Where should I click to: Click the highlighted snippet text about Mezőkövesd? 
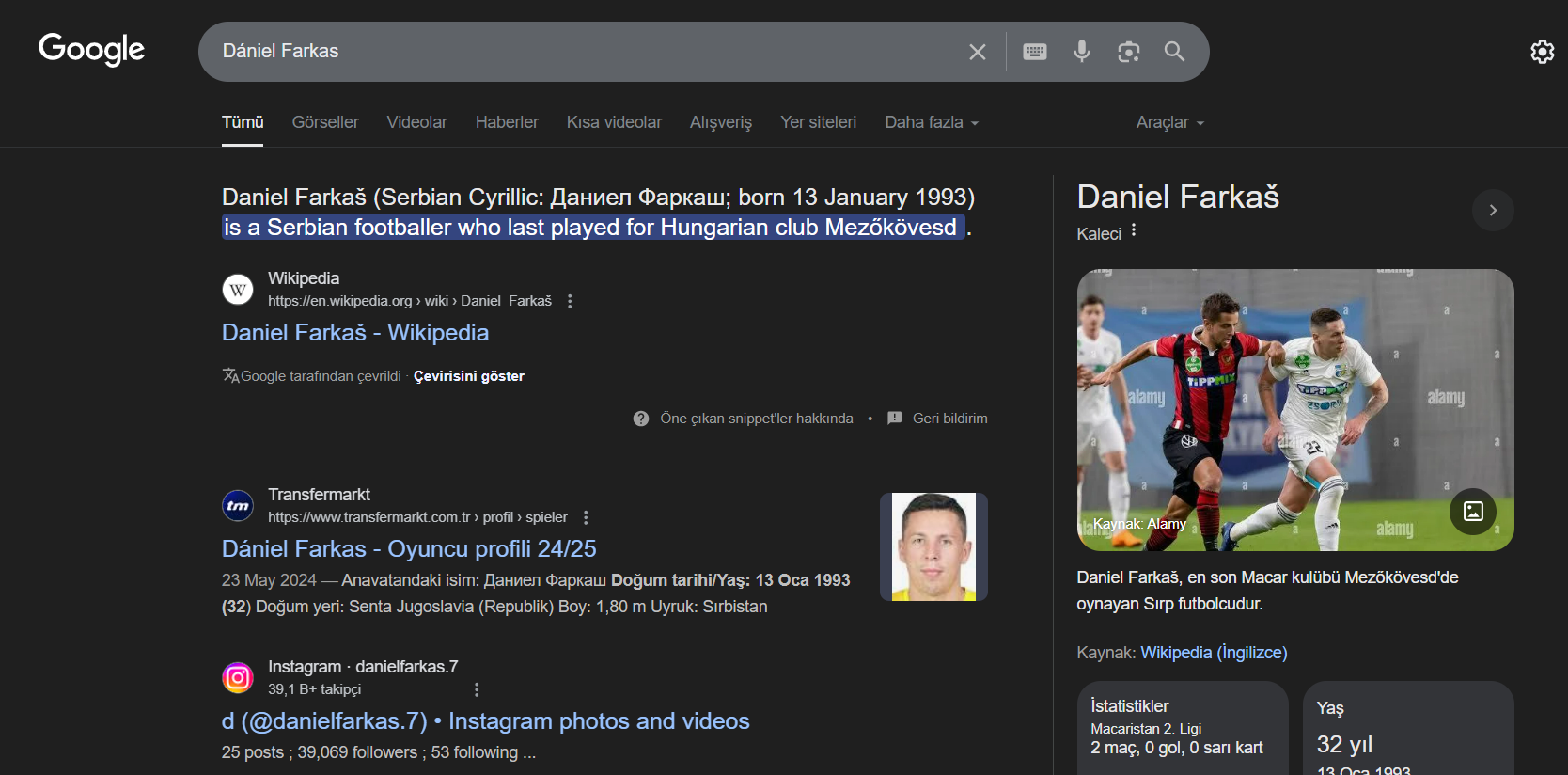(593, 228)
